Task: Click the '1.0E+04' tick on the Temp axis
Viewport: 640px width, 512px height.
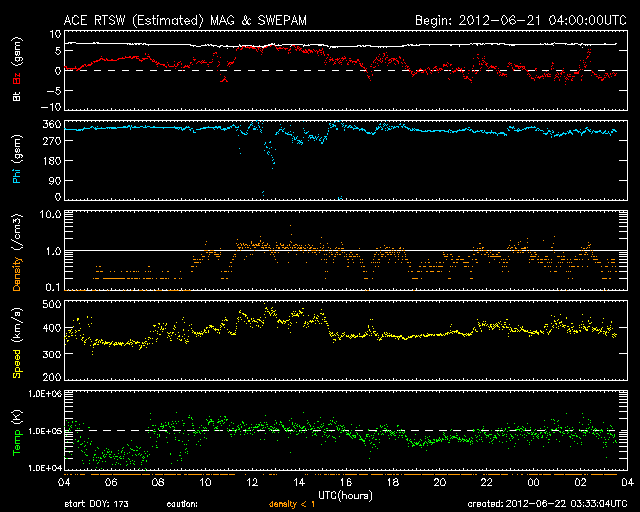Action: (45, 468)
